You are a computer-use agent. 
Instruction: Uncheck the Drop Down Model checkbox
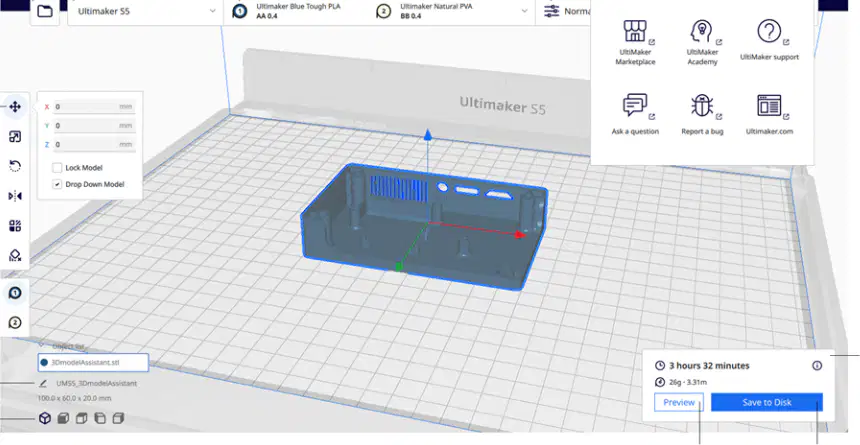coord(57,184)
